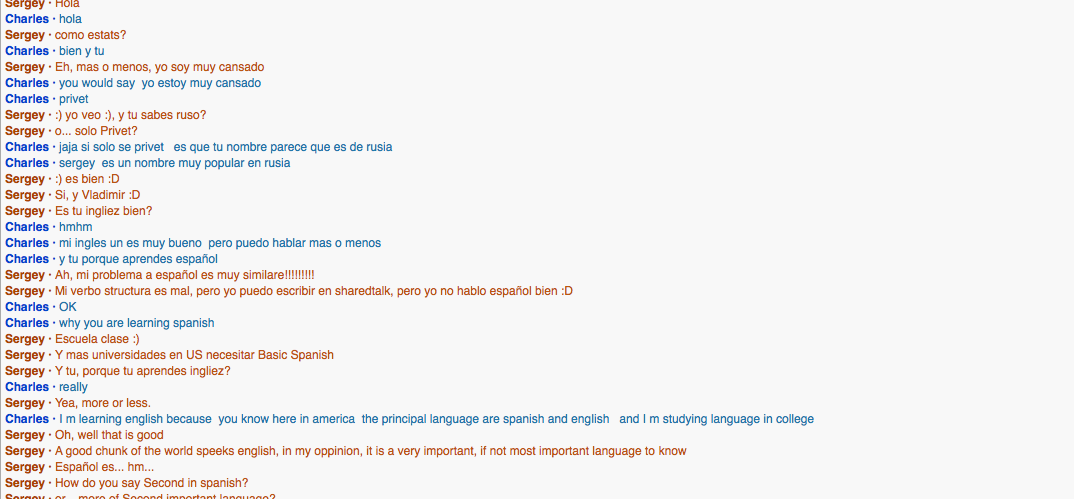1074x499 pixels.
Task: Click Charles's "privet" message
Action: [x=73, y=99]
